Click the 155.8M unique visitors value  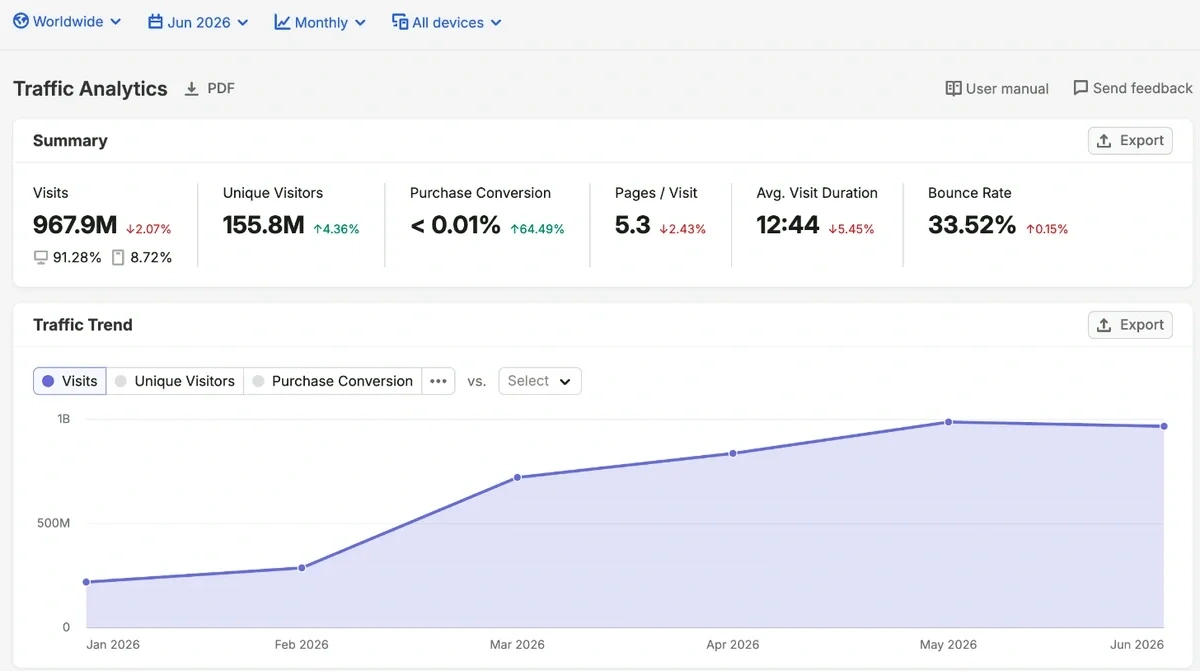(x=264, y=225)
